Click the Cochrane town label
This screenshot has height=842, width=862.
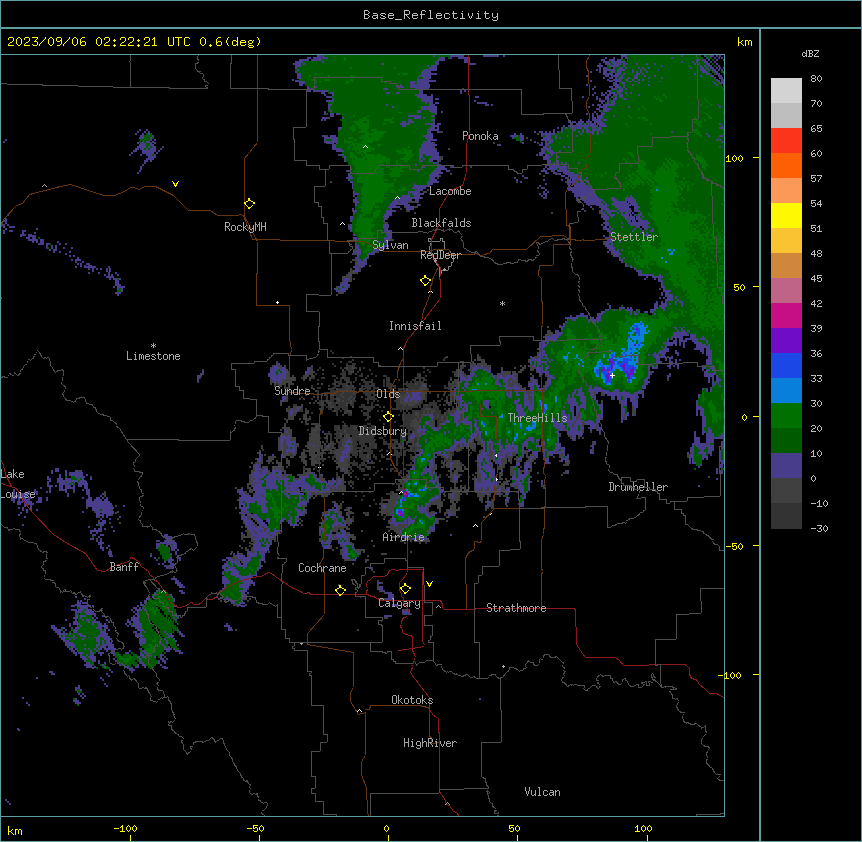[322, 568]
